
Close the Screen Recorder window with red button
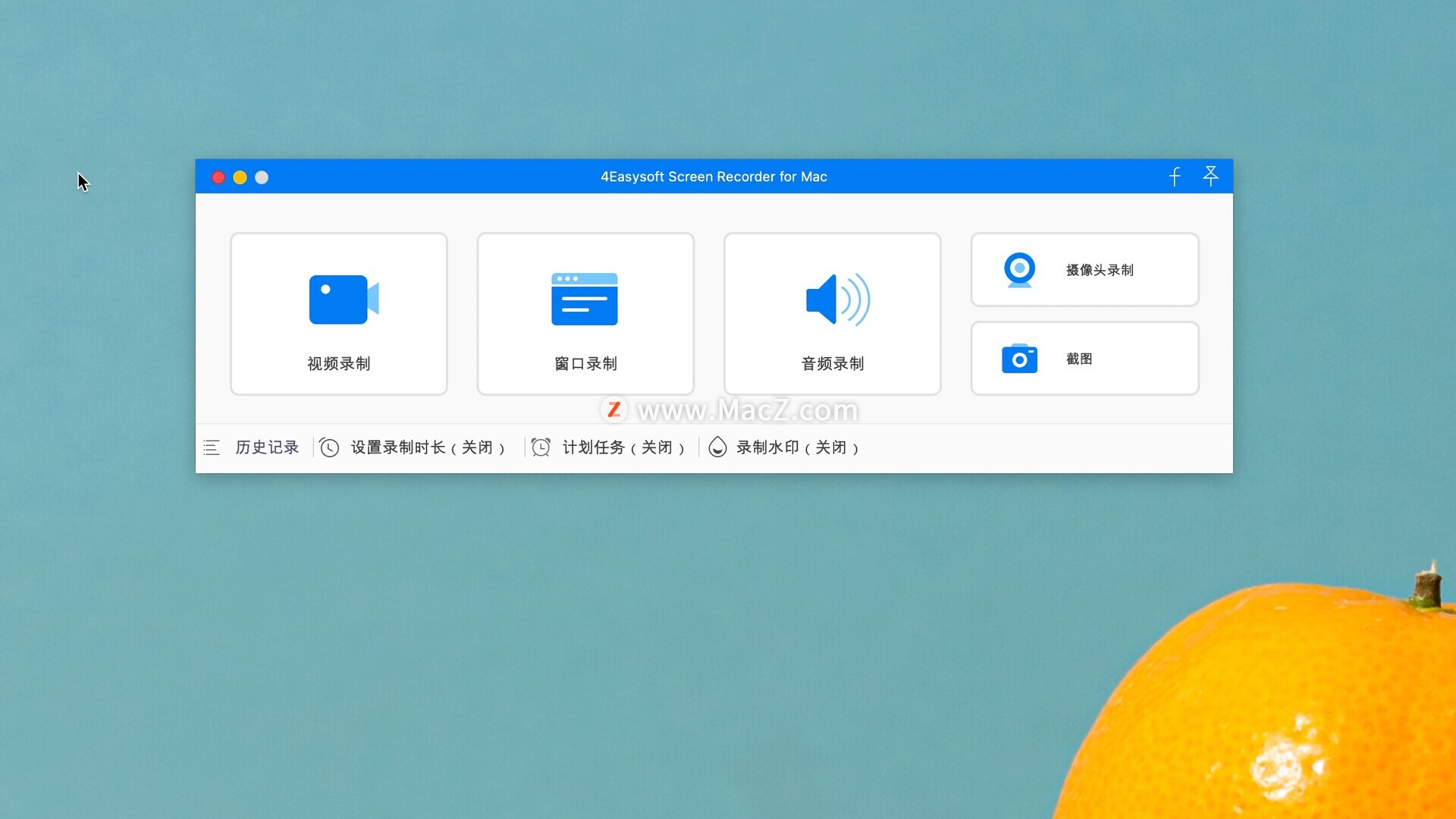tap(218, 177)
